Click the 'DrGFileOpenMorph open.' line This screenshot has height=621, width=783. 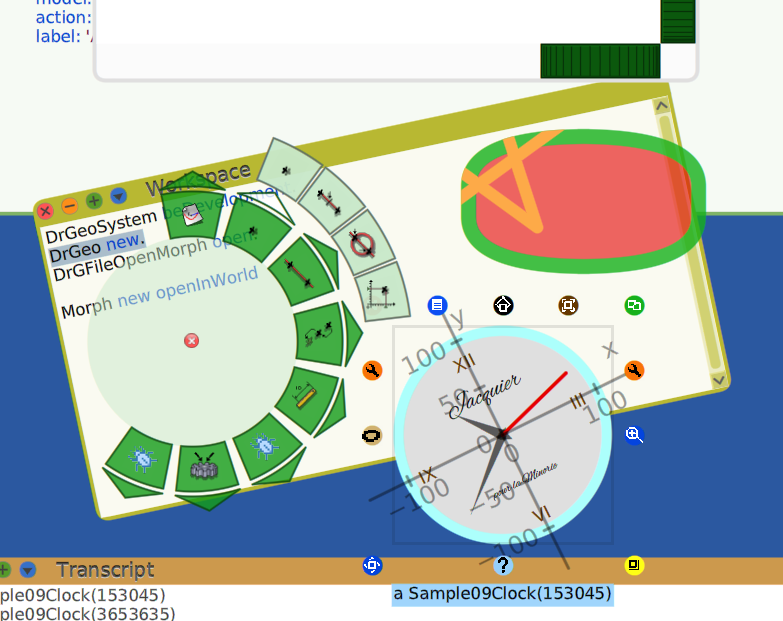tap(155, 256)
